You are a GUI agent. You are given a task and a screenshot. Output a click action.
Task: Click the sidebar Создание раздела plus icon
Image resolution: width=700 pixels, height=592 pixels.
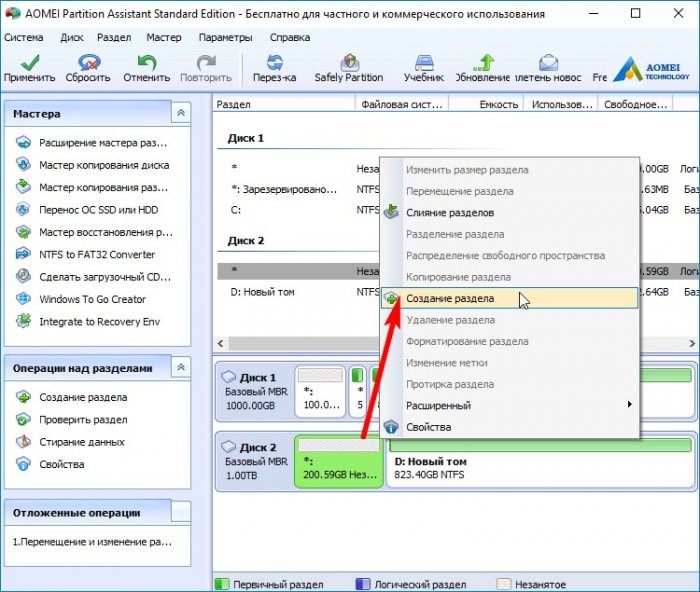[23, 397]
